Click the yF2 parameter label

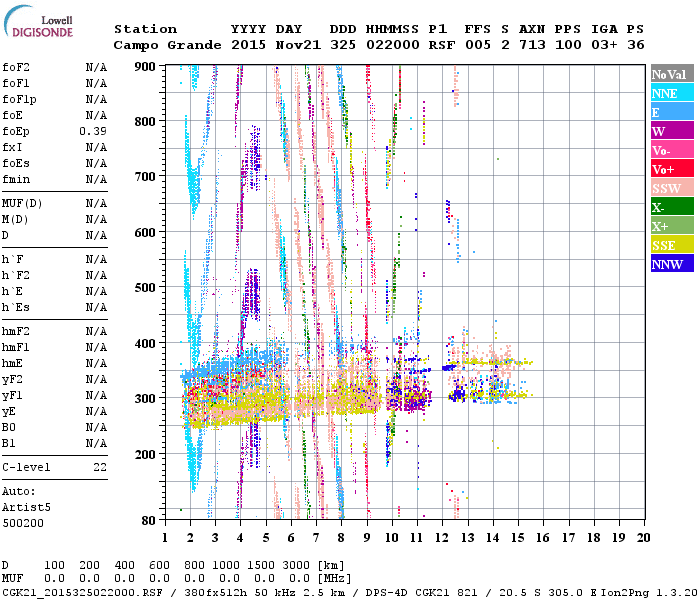coord(12,380)
